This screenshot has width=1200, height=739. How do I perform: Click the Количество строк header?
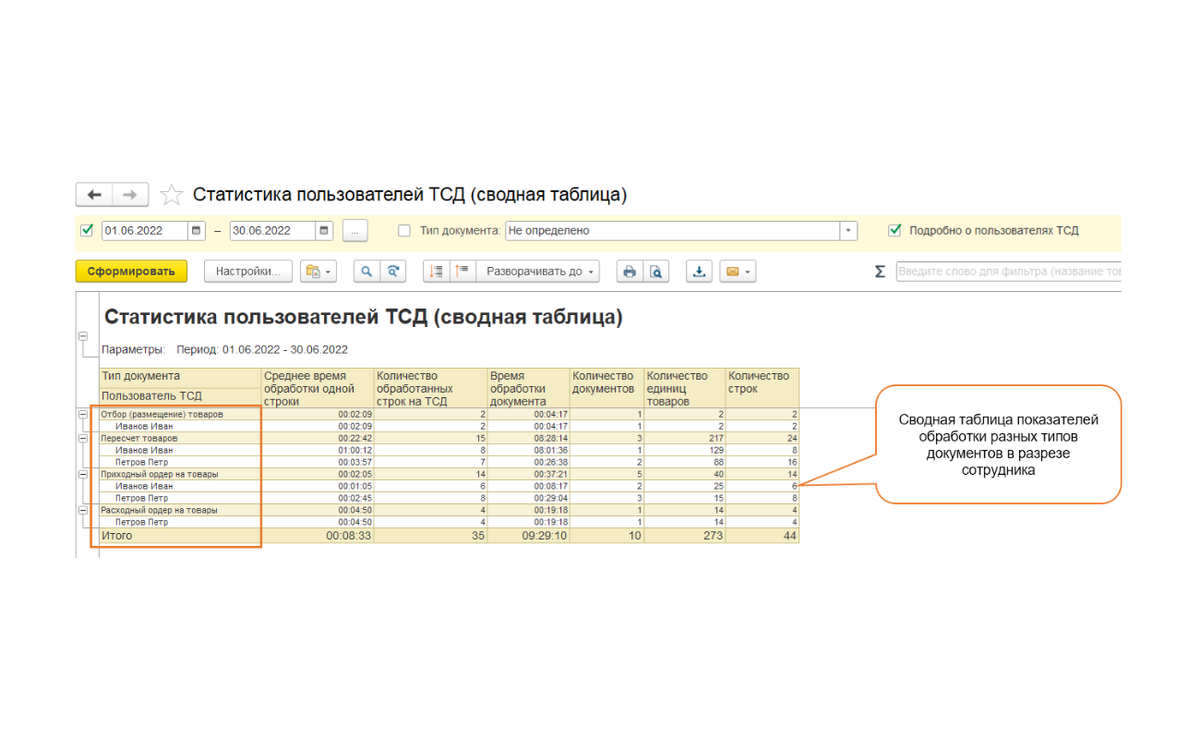(x=762, y=388)
